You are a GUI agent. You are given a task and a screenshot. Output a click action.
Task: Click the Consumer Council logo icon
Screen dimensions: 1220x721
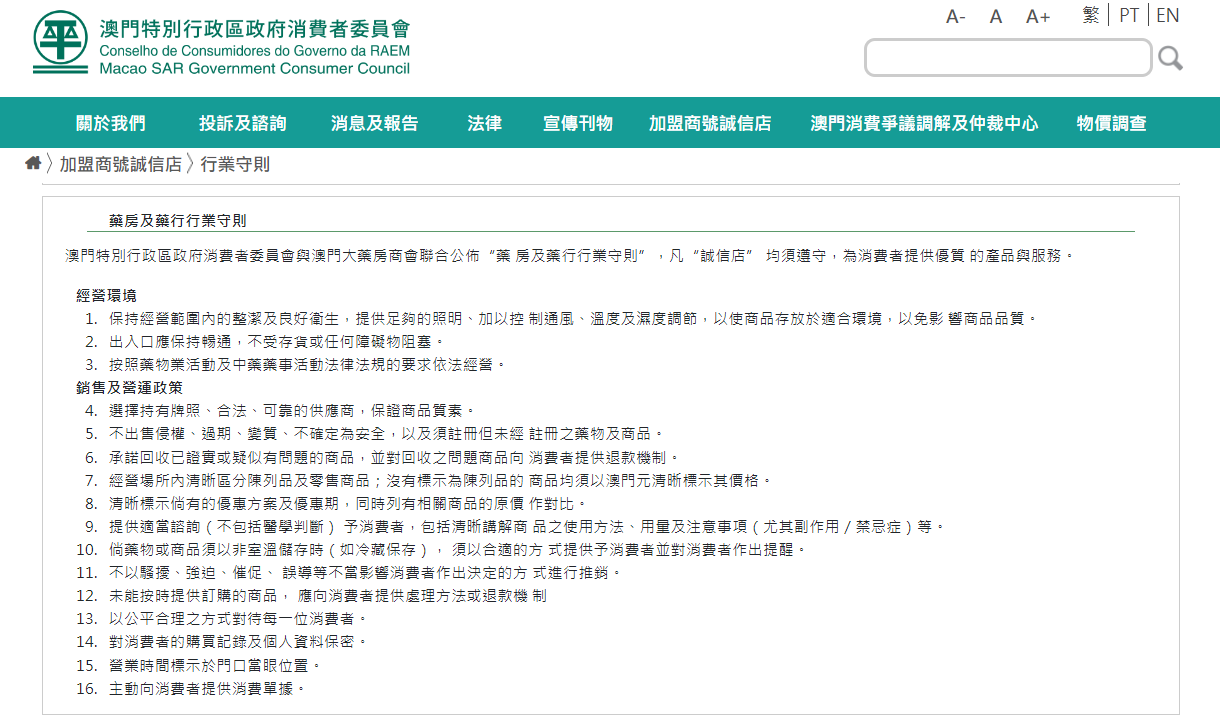tap(60, 42)
